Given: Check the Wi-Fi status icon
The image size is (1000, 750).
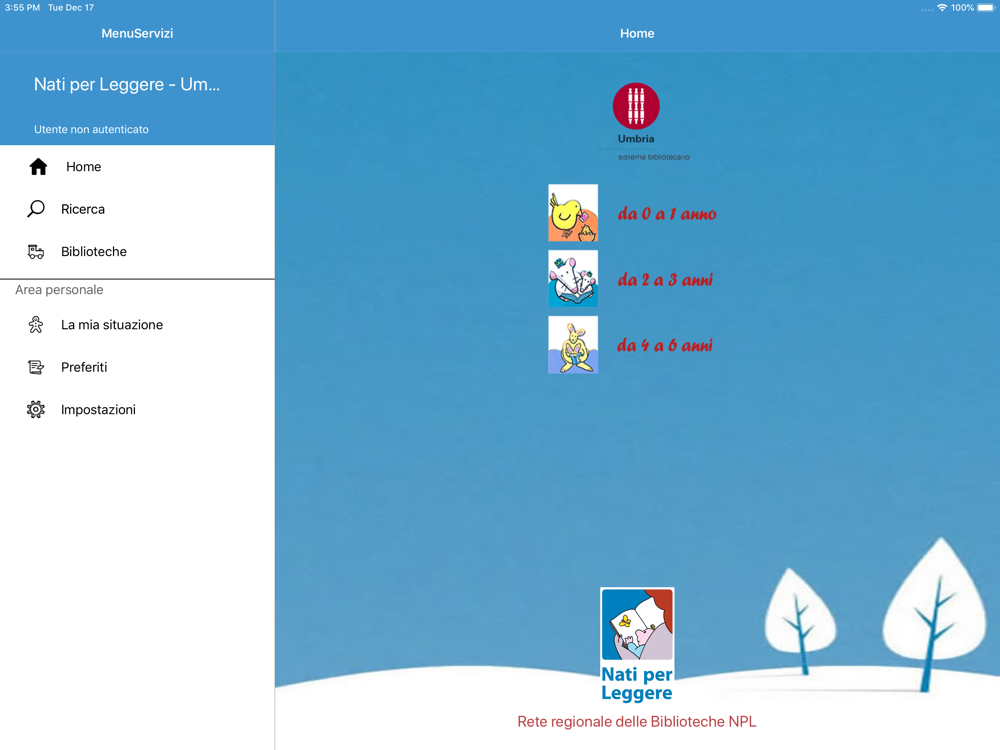Looking at the screenshot, I should pyautogui.click(x=942, y=8).
